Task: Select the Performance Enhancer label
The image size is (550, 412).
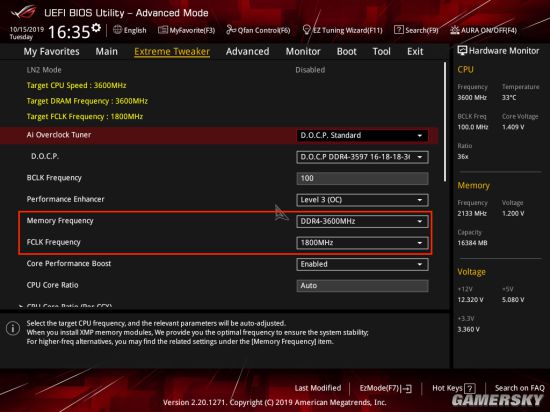Action: pos(65,199)
